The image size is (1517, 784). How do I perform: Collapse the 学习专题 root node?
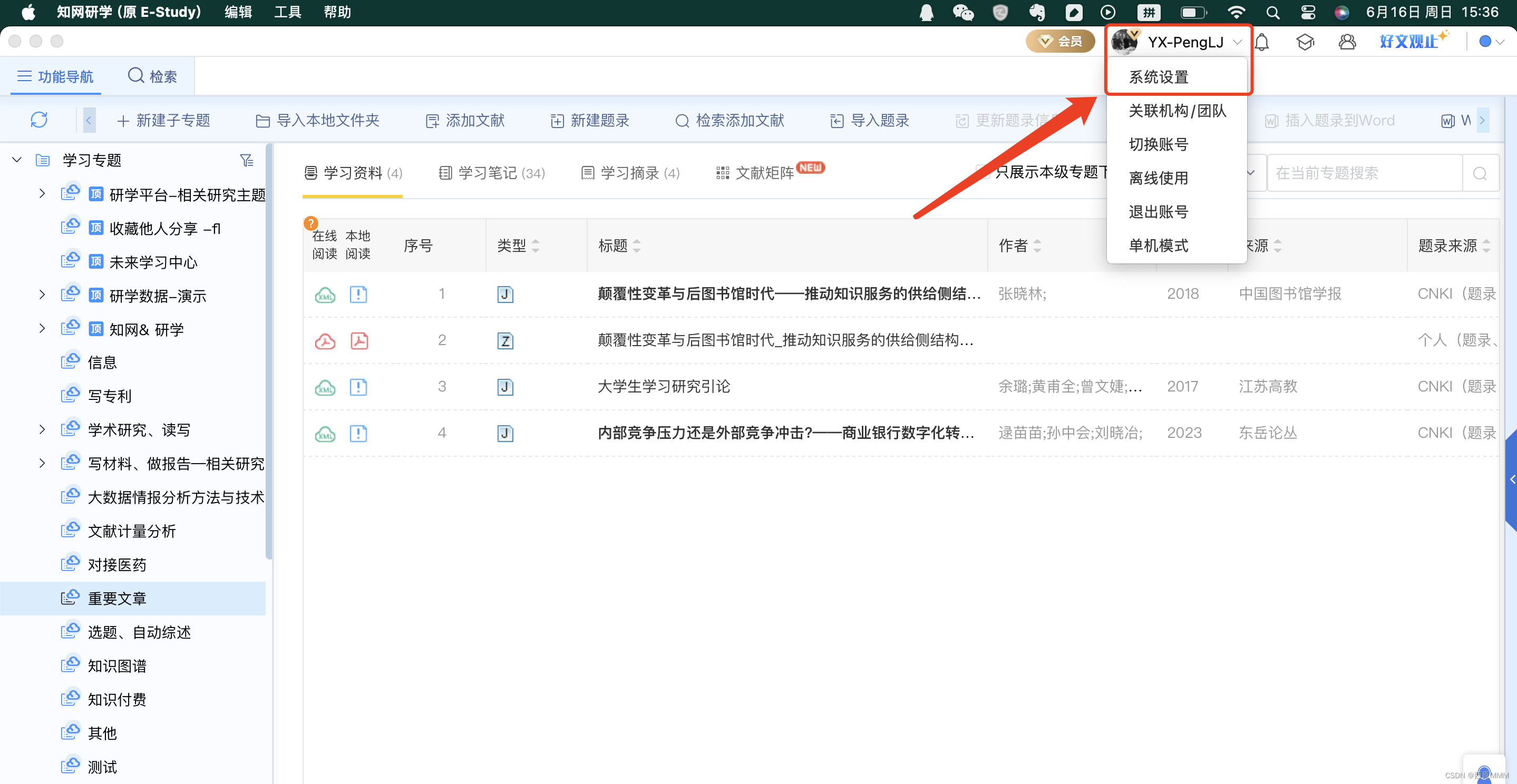pyautogui.click(x=17, y=160)
